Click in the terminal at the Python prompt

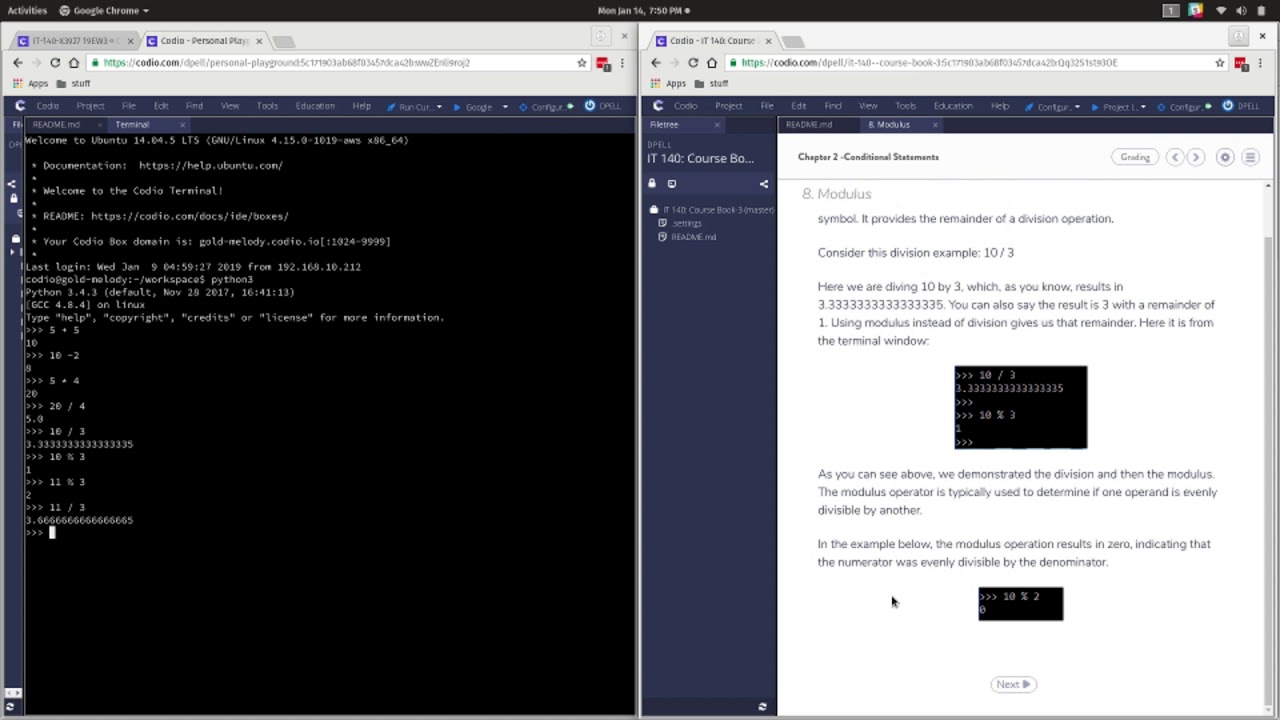point(52,533)
